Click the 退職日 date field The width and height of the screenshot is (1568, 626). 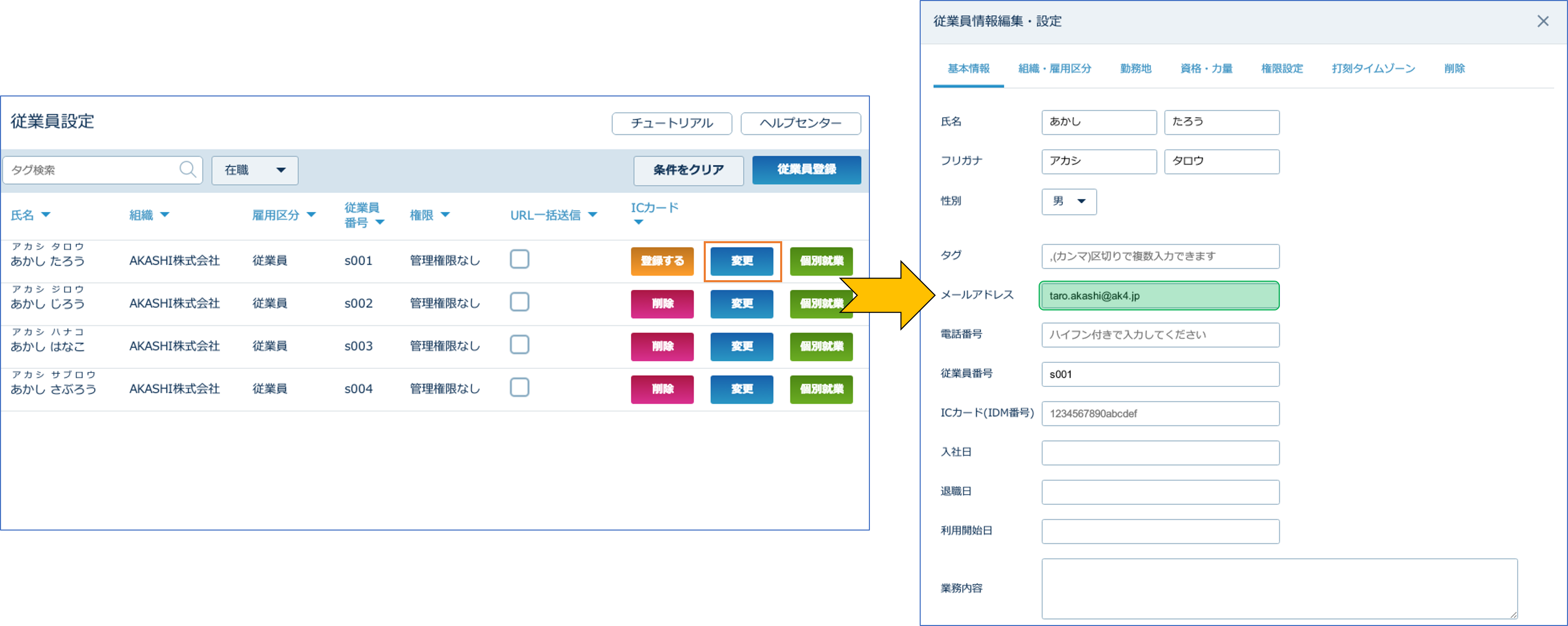(x=1160, y=492)
